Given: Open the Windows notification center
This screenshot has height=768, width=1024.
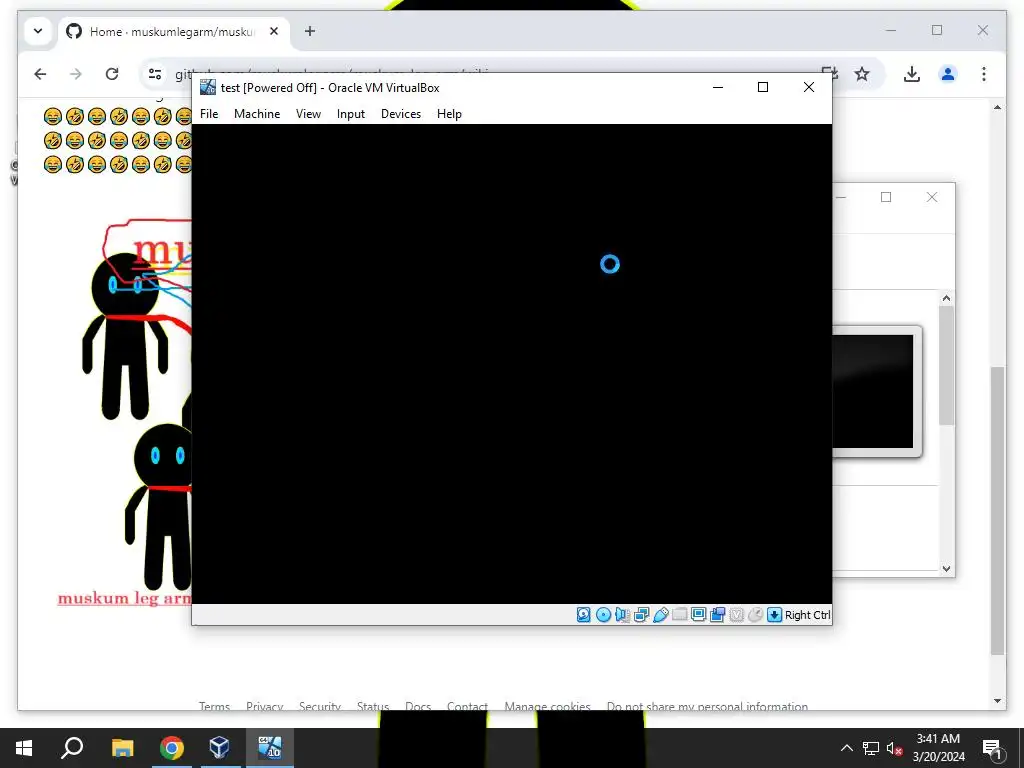Looking at the screenshot, I should coord(992,748).
